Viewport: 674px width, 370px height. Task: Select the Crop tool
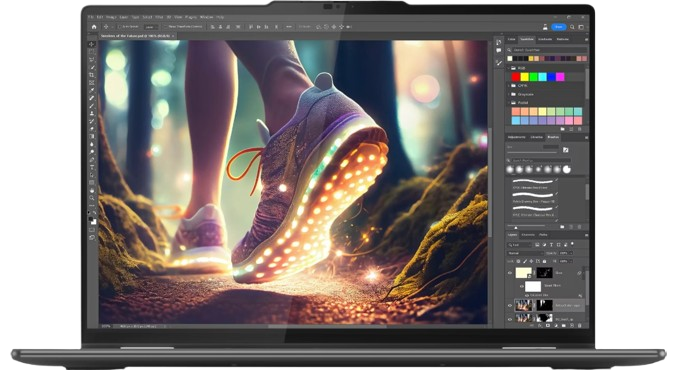coord(92,75)
